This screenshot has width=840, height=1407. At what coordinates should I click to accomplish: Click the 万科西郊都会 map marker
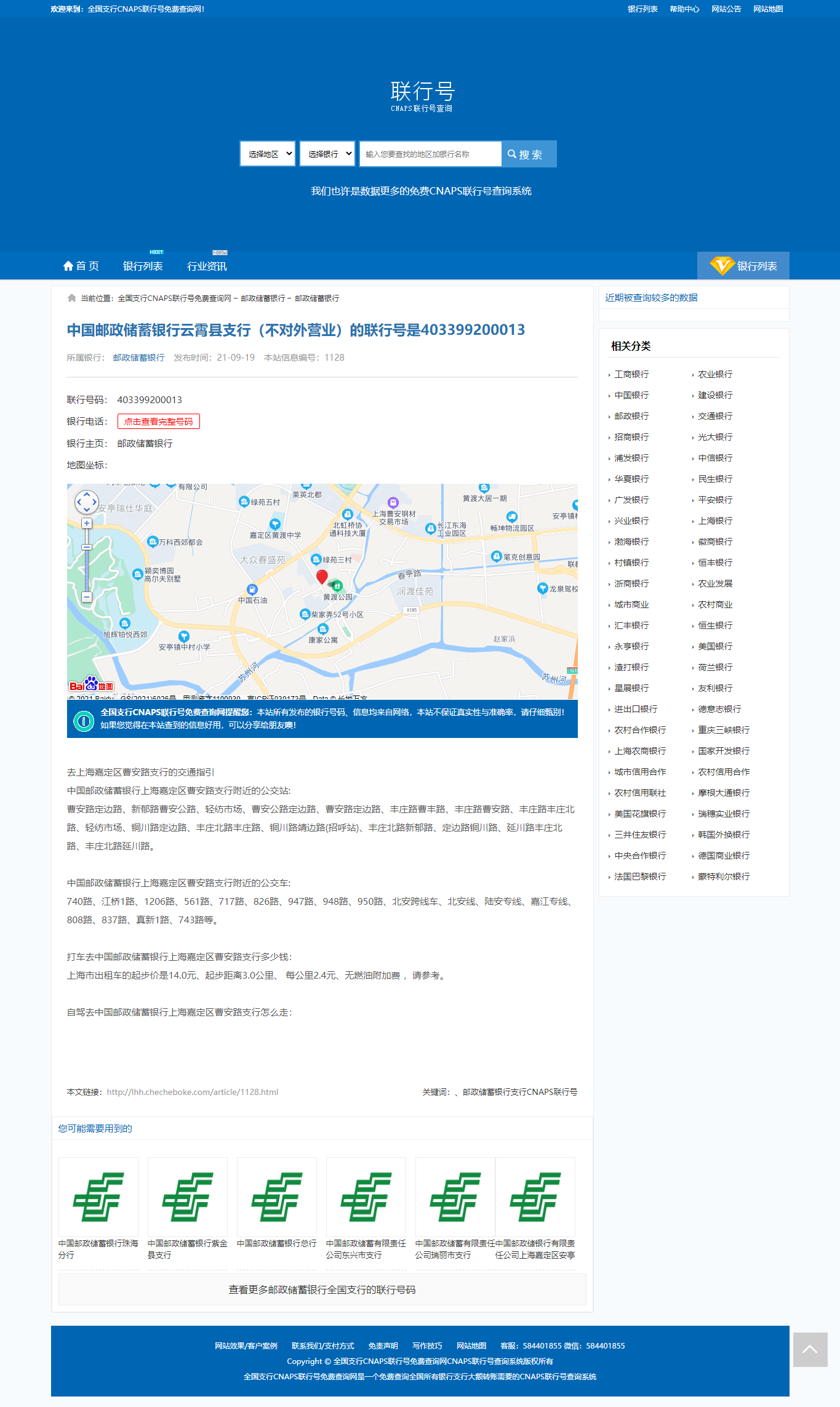(153, 542)
